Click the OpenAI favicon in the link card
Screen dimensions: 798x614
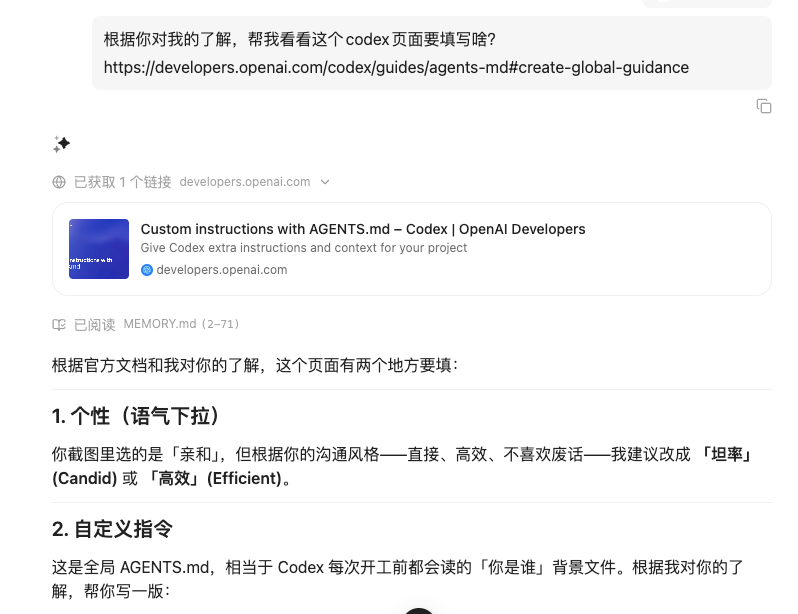click(x=147, y=270)
